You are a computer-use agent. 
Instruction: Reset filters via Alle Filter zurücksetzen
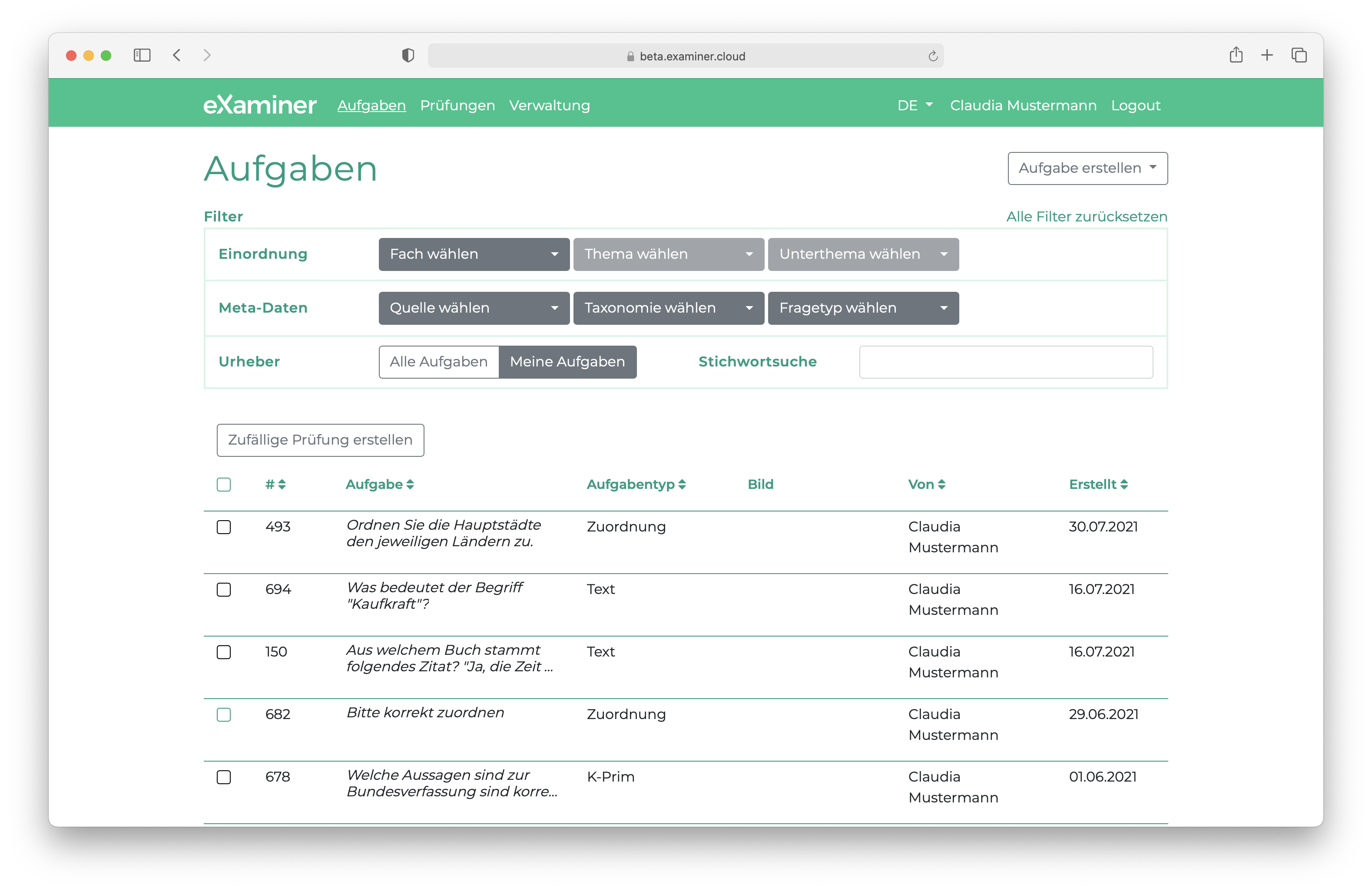(x=1086, y=217)
